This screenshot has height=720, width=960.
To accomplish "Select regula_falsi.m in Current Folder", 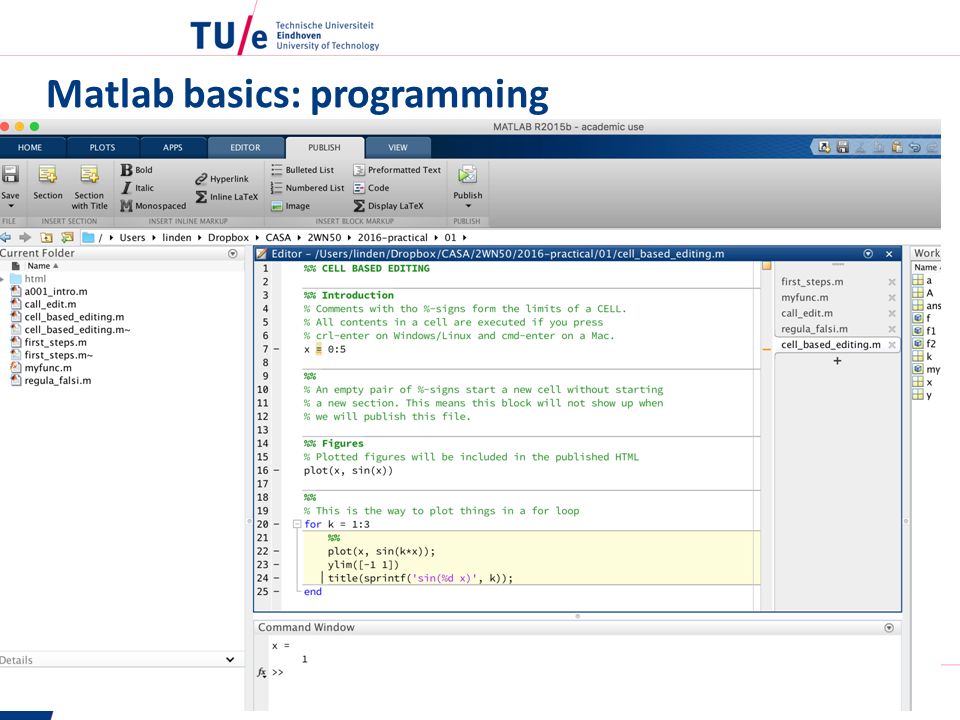I will pos(58,381).
